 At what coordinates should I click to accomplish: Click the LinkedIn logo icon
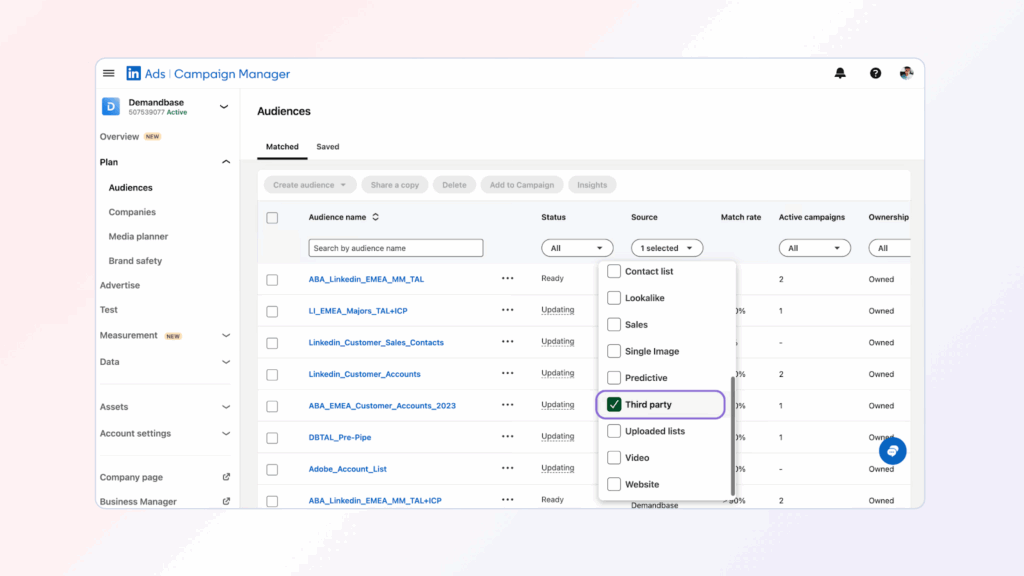(x=133, y=73)
